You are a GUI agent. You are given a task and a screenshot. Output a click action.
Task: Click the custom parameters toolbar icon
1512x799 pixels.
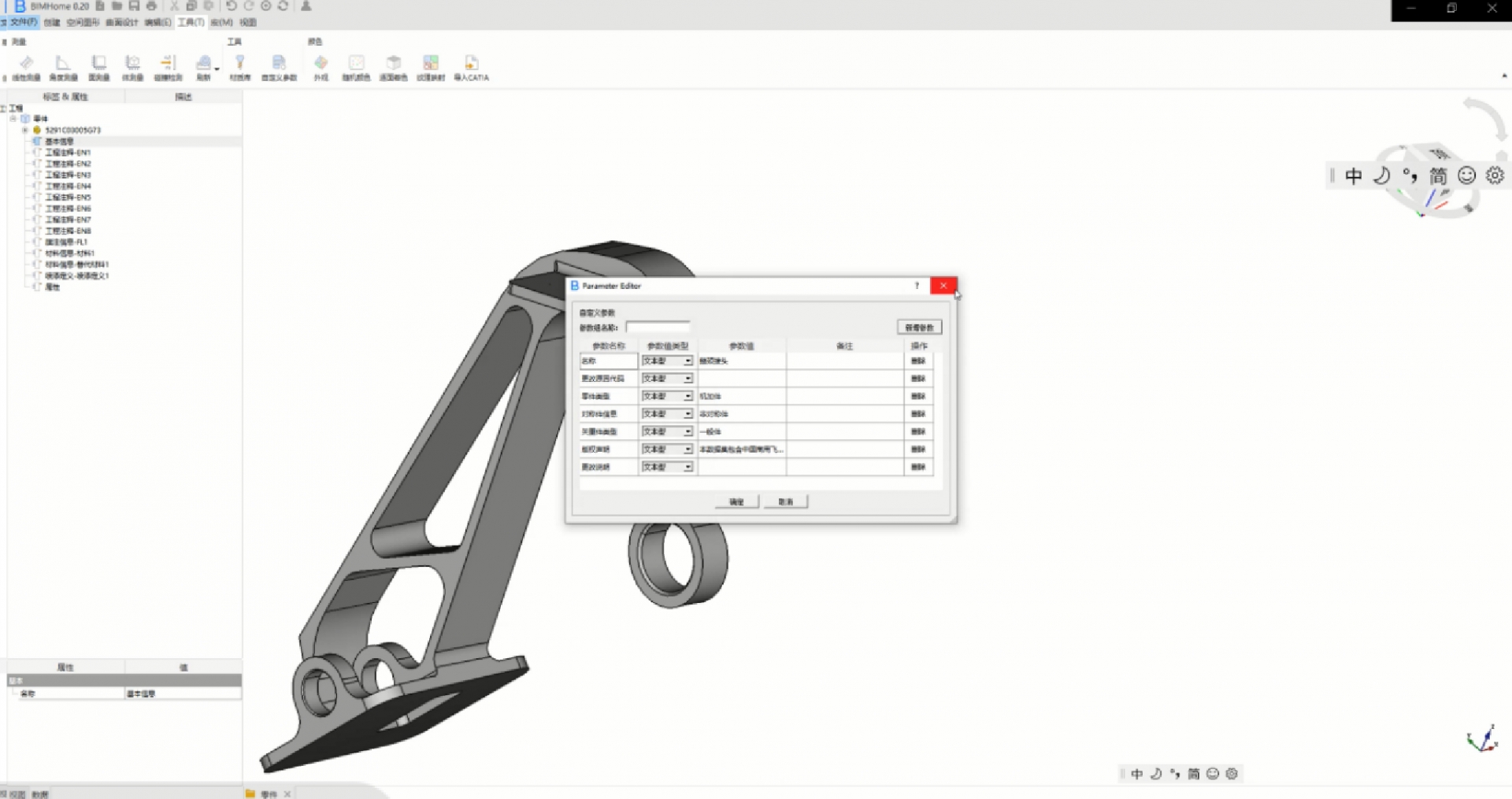279,65
